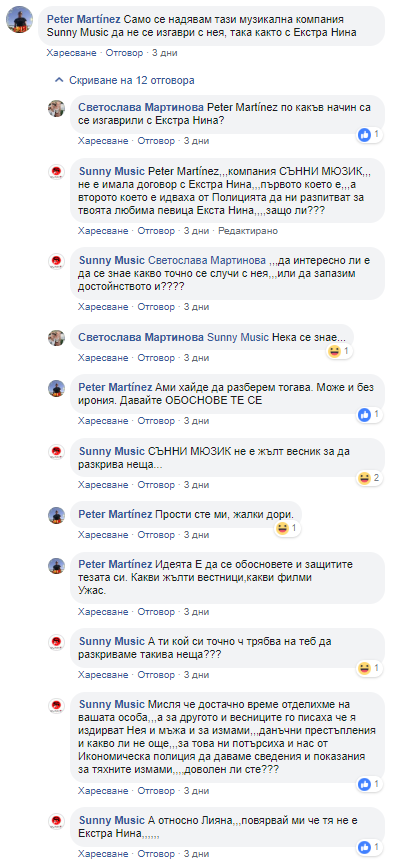Open like reaction on "ОБОСНОВЕ ТЕ СЕ" comment

tap(369, 414)
